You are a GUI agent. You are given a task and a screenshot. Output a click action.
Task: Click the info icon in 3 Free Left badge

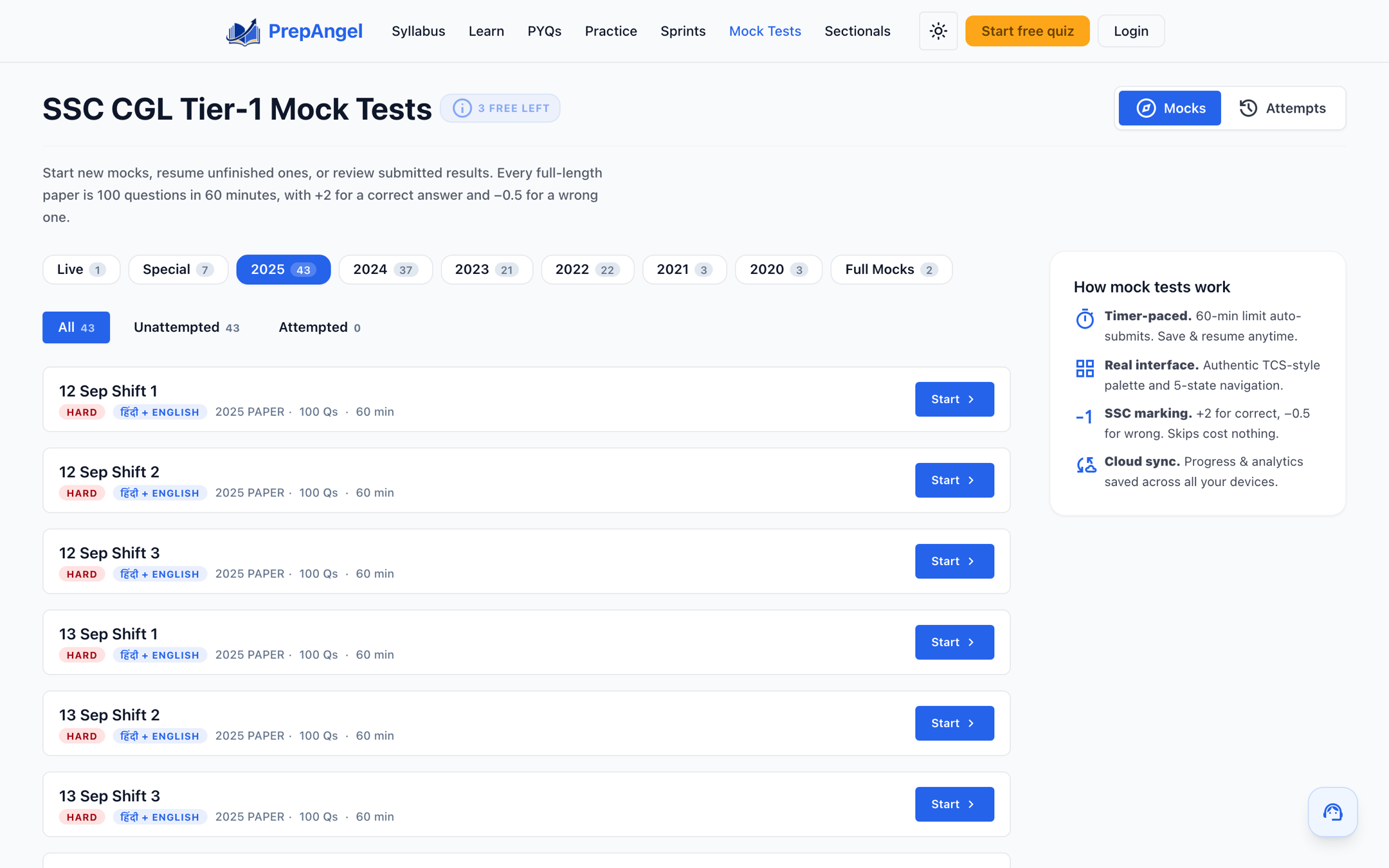(x=462, y=108)
